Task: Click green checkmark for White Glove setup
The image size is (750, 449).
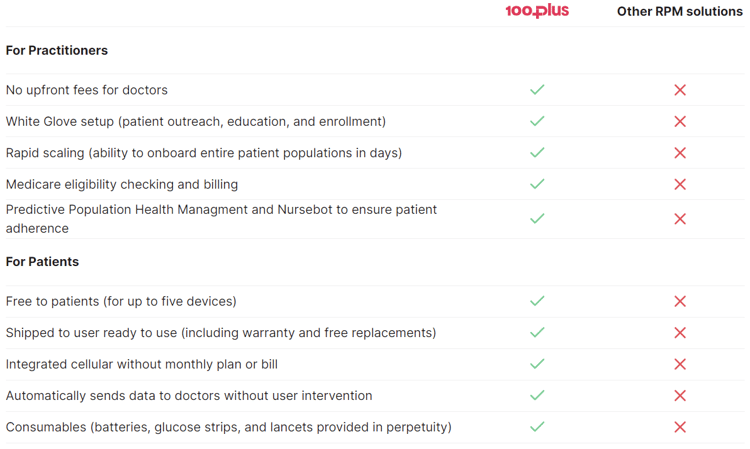Action: [537, 121]
